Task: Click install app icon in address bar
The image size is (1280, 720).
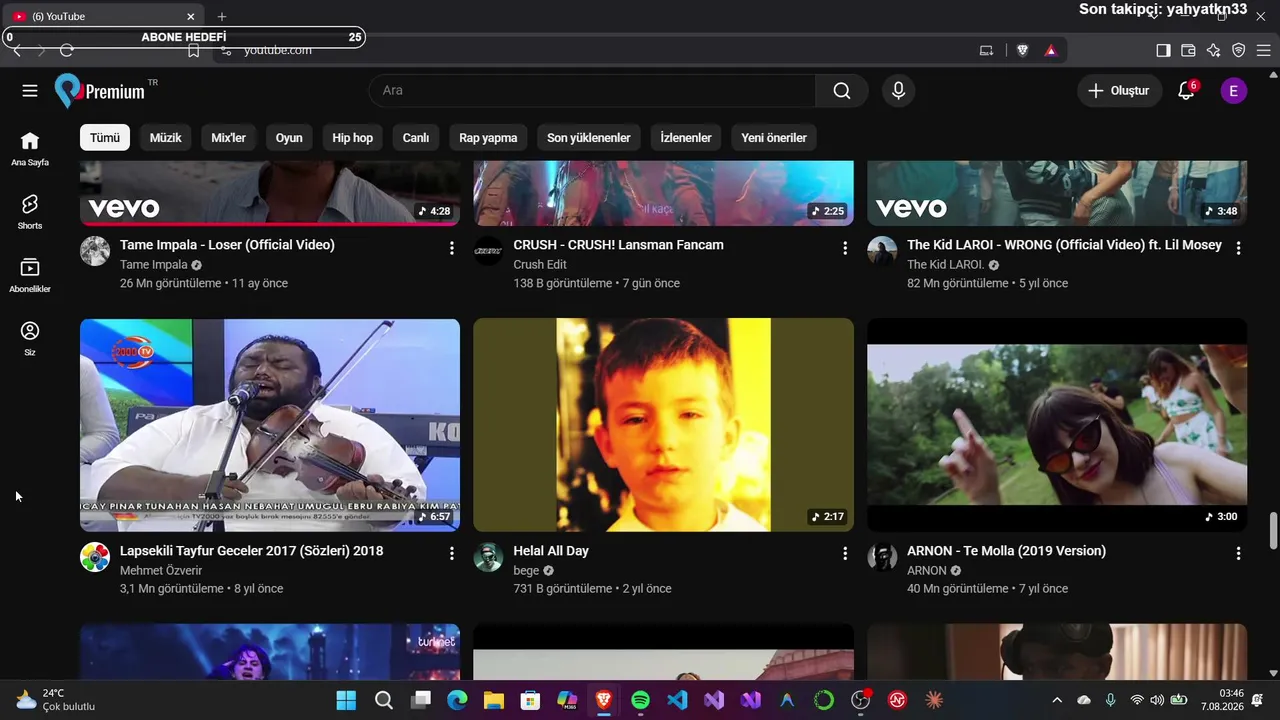Action: pyautogui.click(x=986, y=50)
